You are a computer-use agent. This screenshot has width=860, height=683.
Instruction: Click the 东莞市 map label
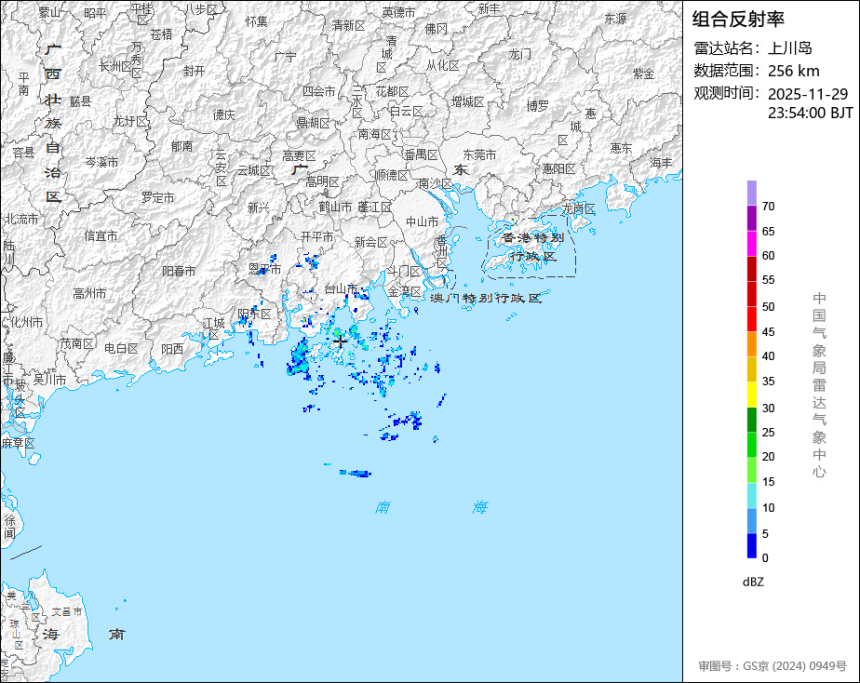479,155
